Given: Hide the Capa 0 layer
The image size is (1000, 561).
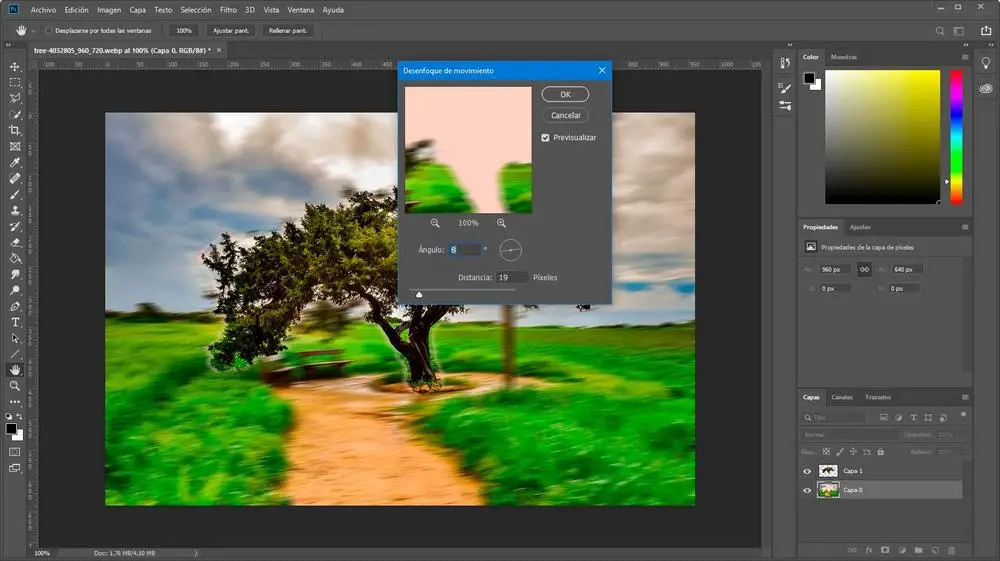Looking at the screenshot, I should point(807,490).
